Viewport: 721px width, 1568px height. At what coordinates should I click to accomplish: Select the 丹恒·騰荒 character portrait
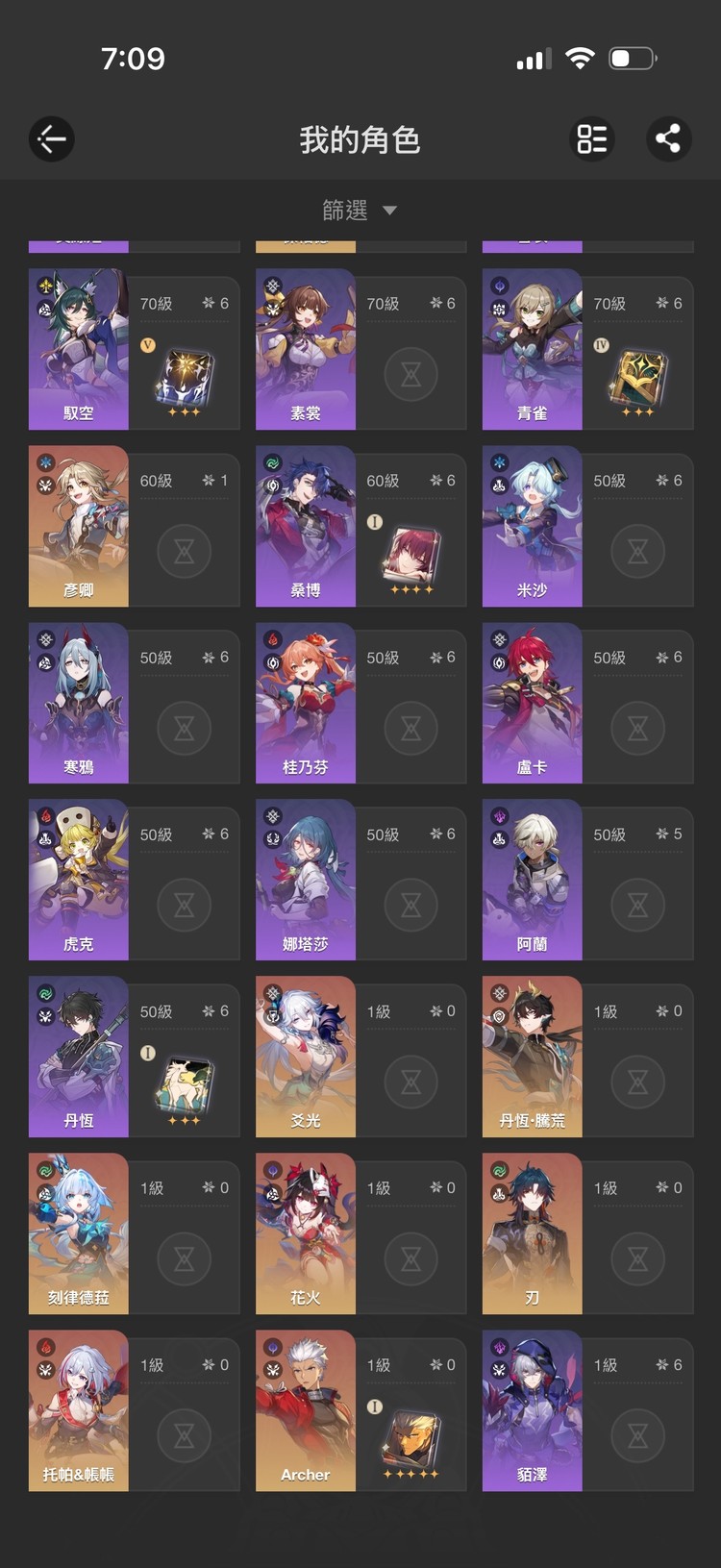coord(533,1057)
